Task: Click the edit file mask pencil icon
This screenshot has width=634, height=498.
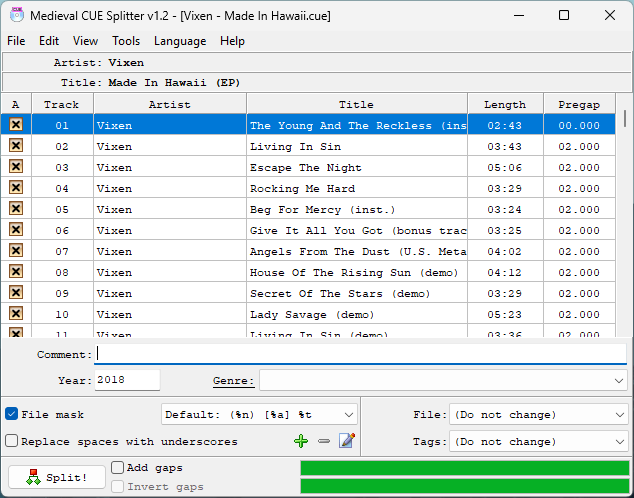Action: (x=347, y=441)
